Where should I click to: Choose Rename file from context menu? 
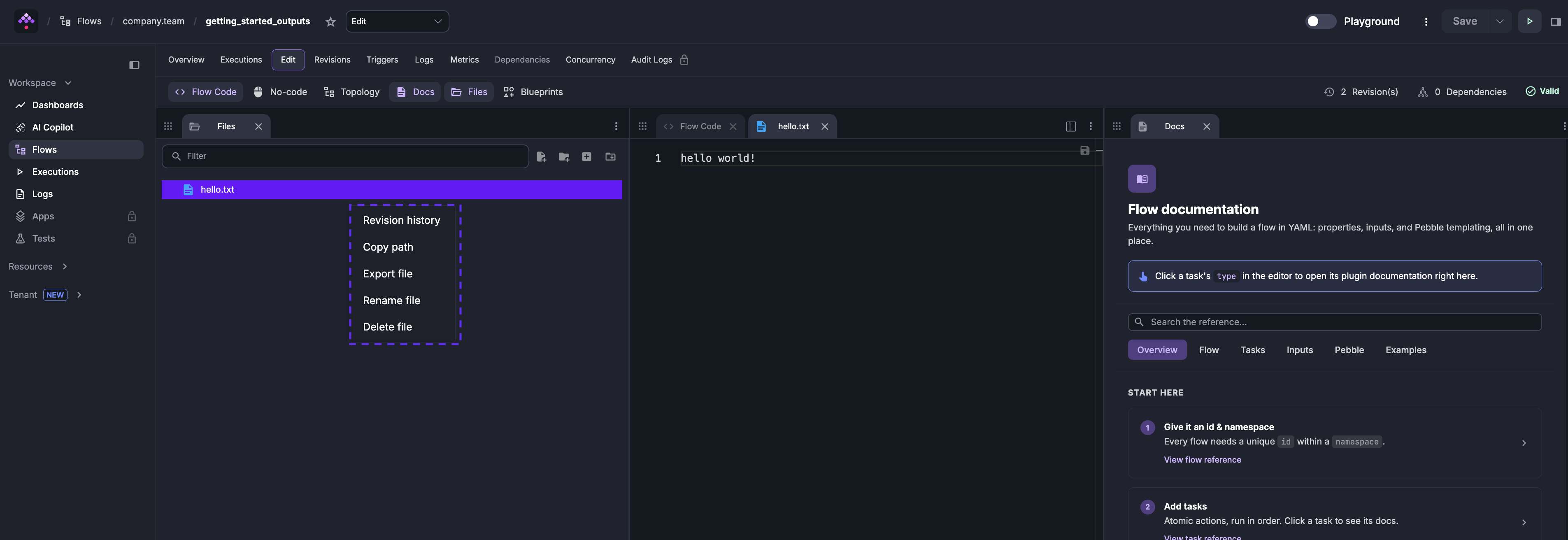coord(391,301)
